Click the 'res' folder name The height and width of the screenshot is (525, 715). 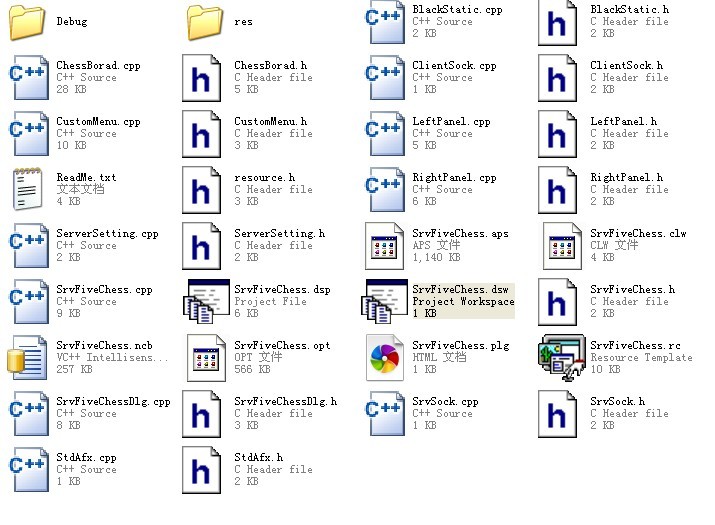243,21
